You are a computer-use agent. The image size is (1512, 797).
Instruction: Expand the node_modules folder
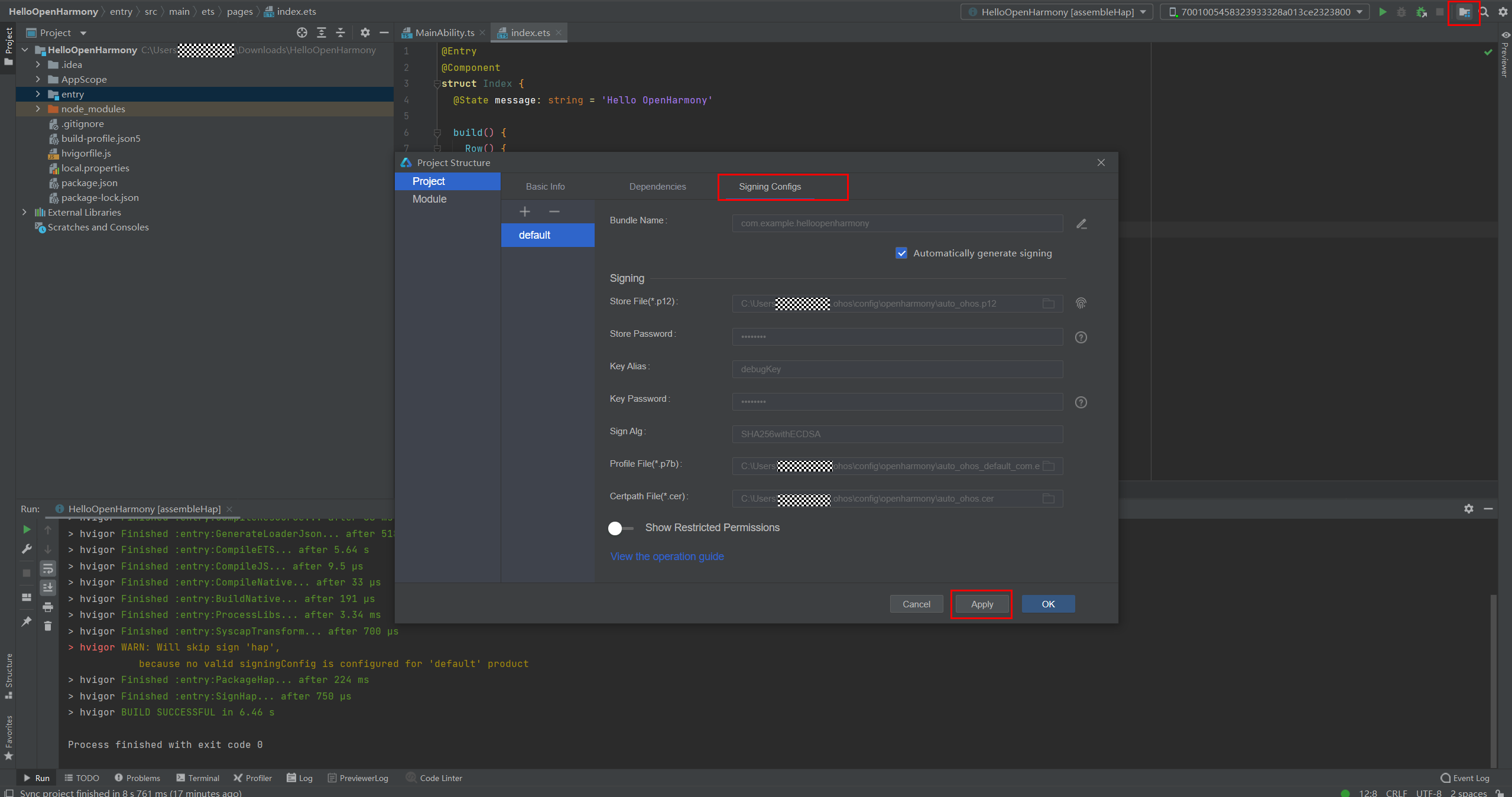tap(38, 109)
